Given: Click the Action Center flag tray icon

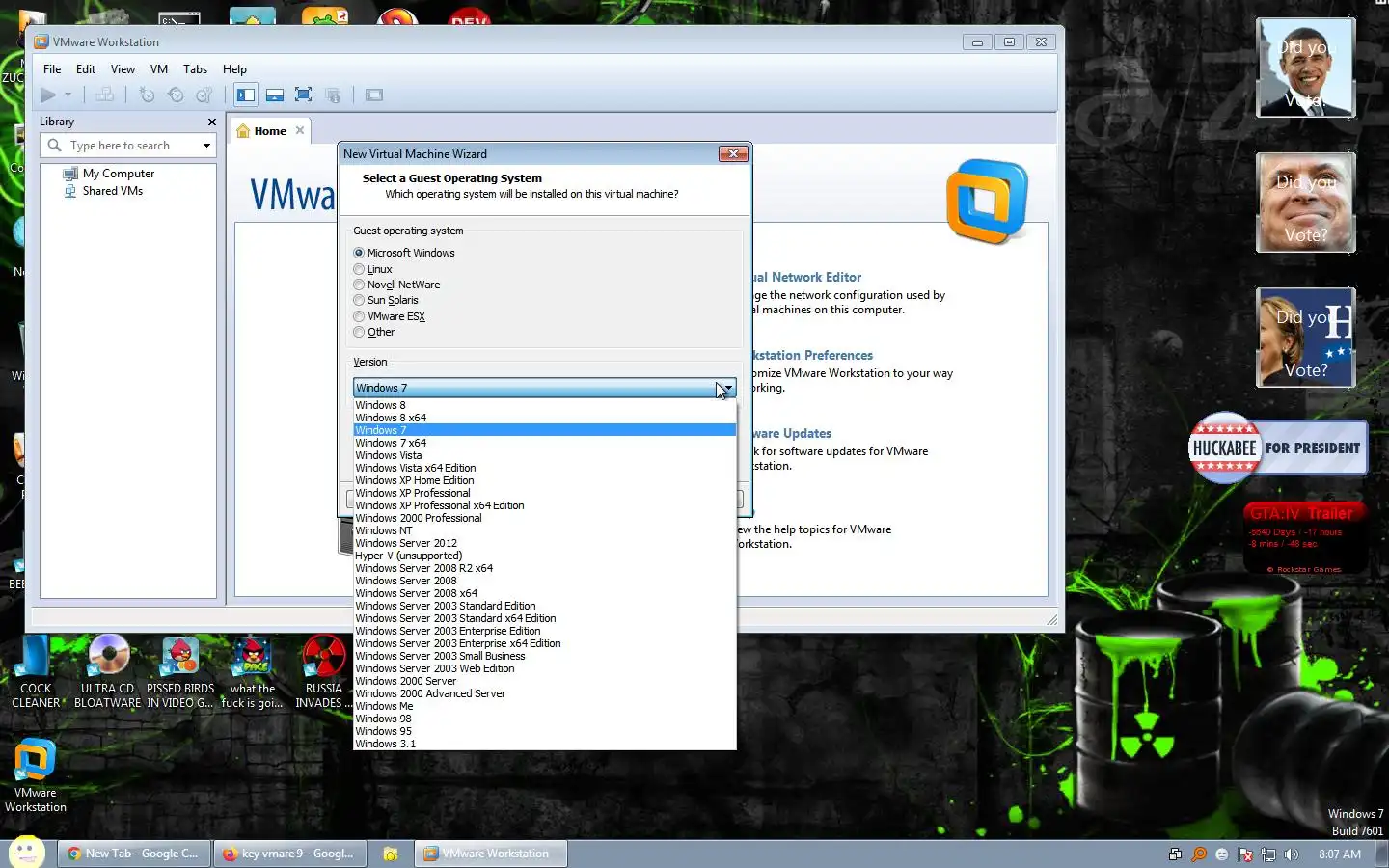Looking at the screenshot, I should click(1245, 854).
